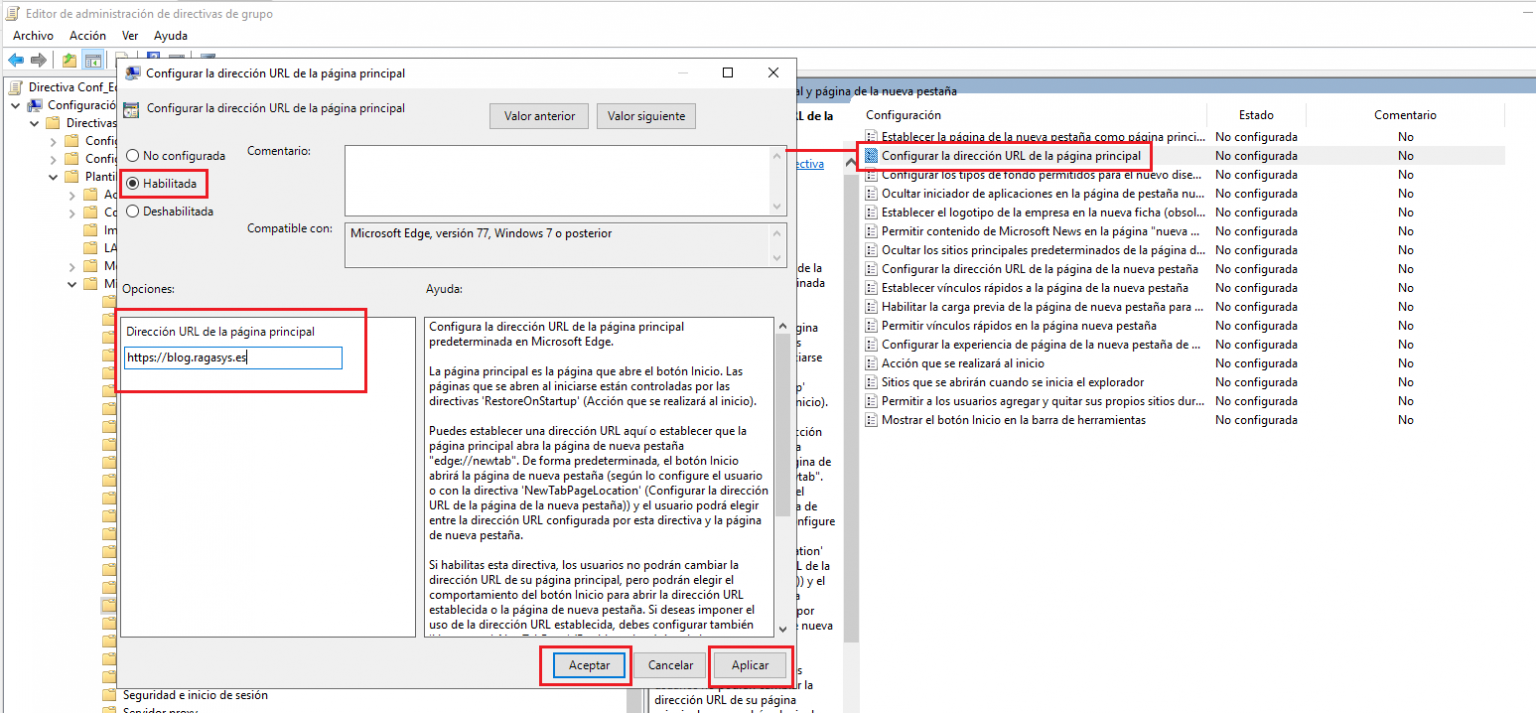Screen dimensions: 1536x713
Task: Collapse the Directivas tree node
Action: 34,122
